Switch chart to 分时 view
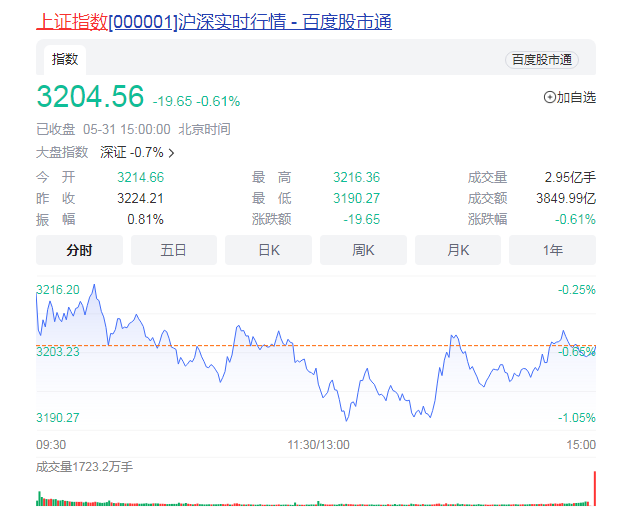This screenshot has height=519, width=621. [x=79, y=250]
